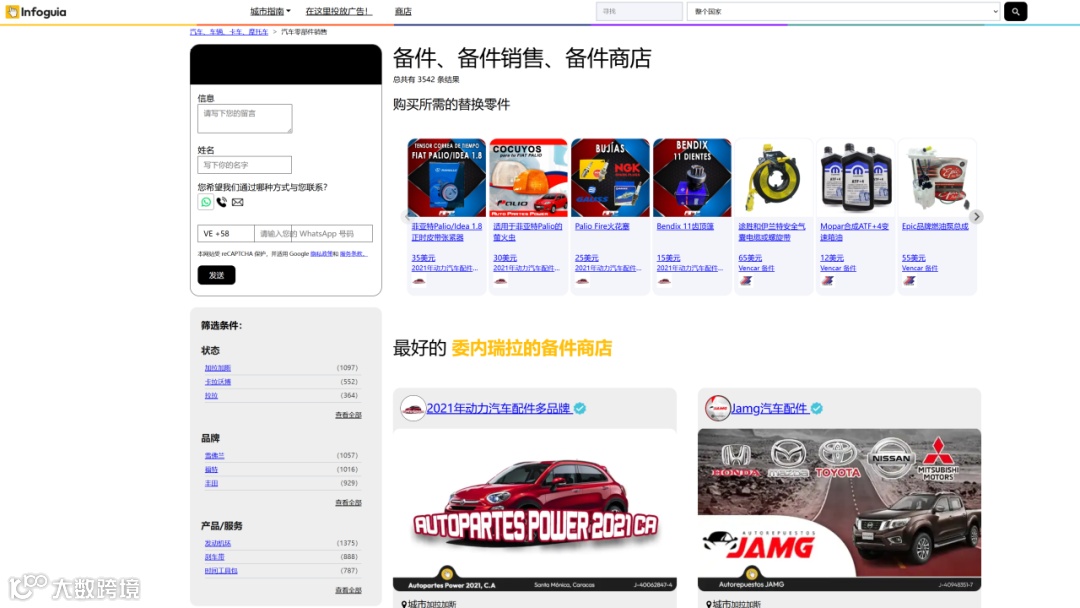
Task: Click Vencar logo under the 12美元 item
Action: [827, 281]
